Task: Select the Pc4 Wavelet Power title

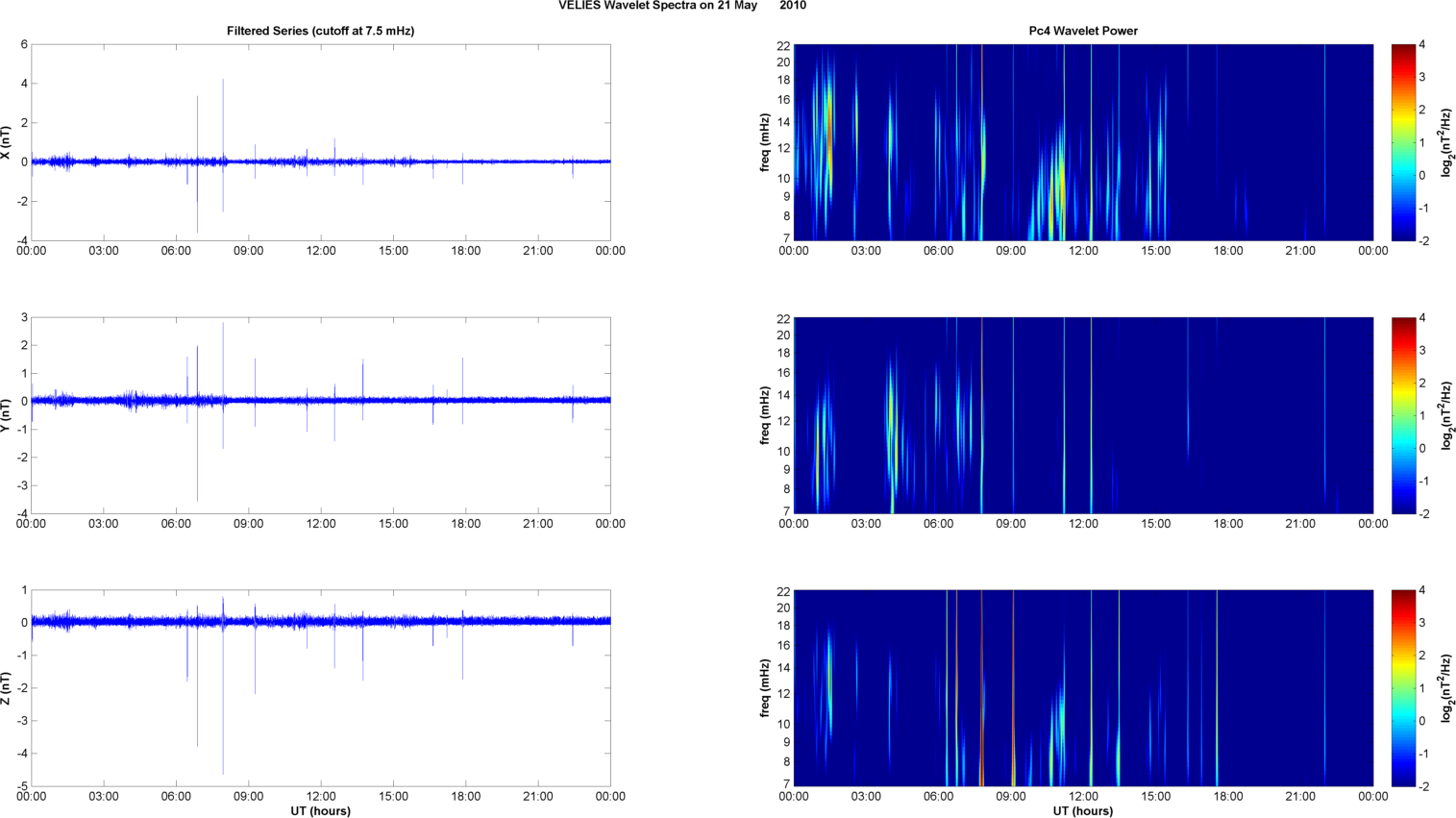Action: (x=1083, y=31)
